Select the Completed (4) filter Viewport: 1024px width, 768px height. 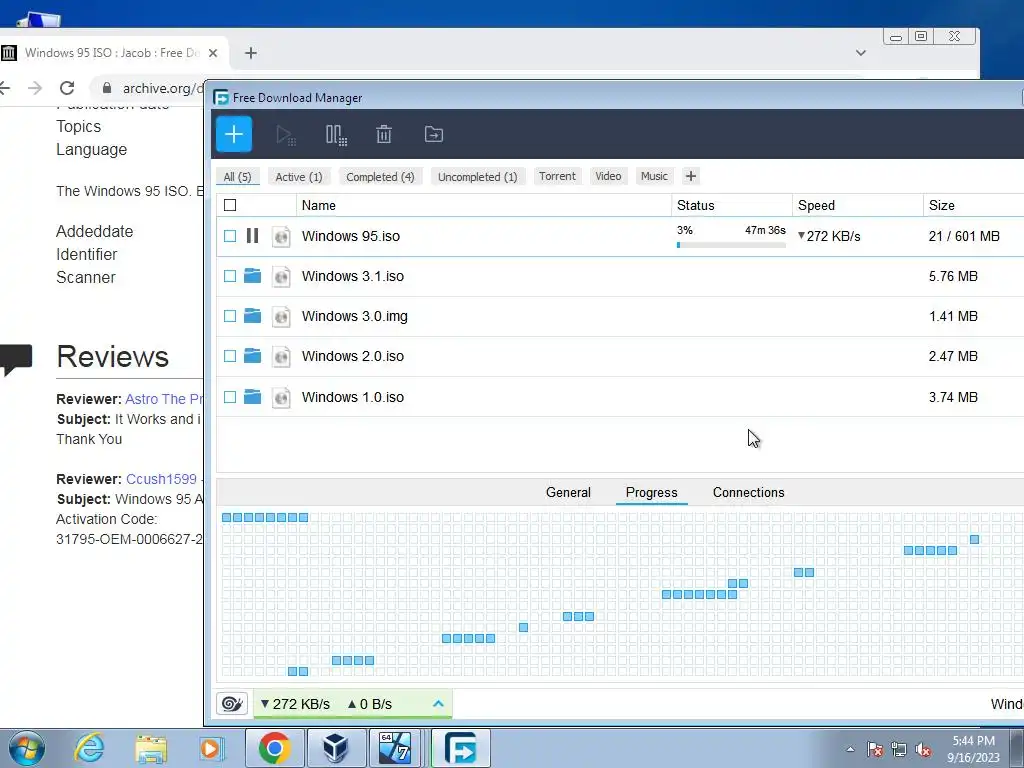[380, 176]
